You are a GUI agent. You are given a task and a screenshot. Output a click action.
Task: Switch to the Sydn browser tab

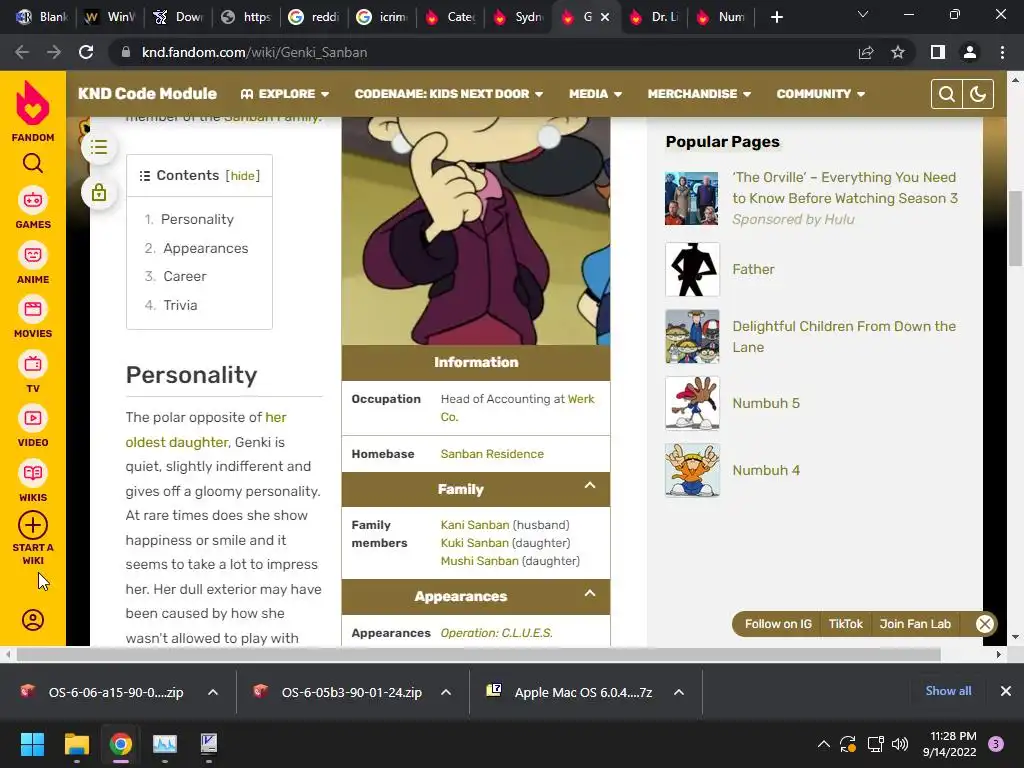click(x=519, y=17)
